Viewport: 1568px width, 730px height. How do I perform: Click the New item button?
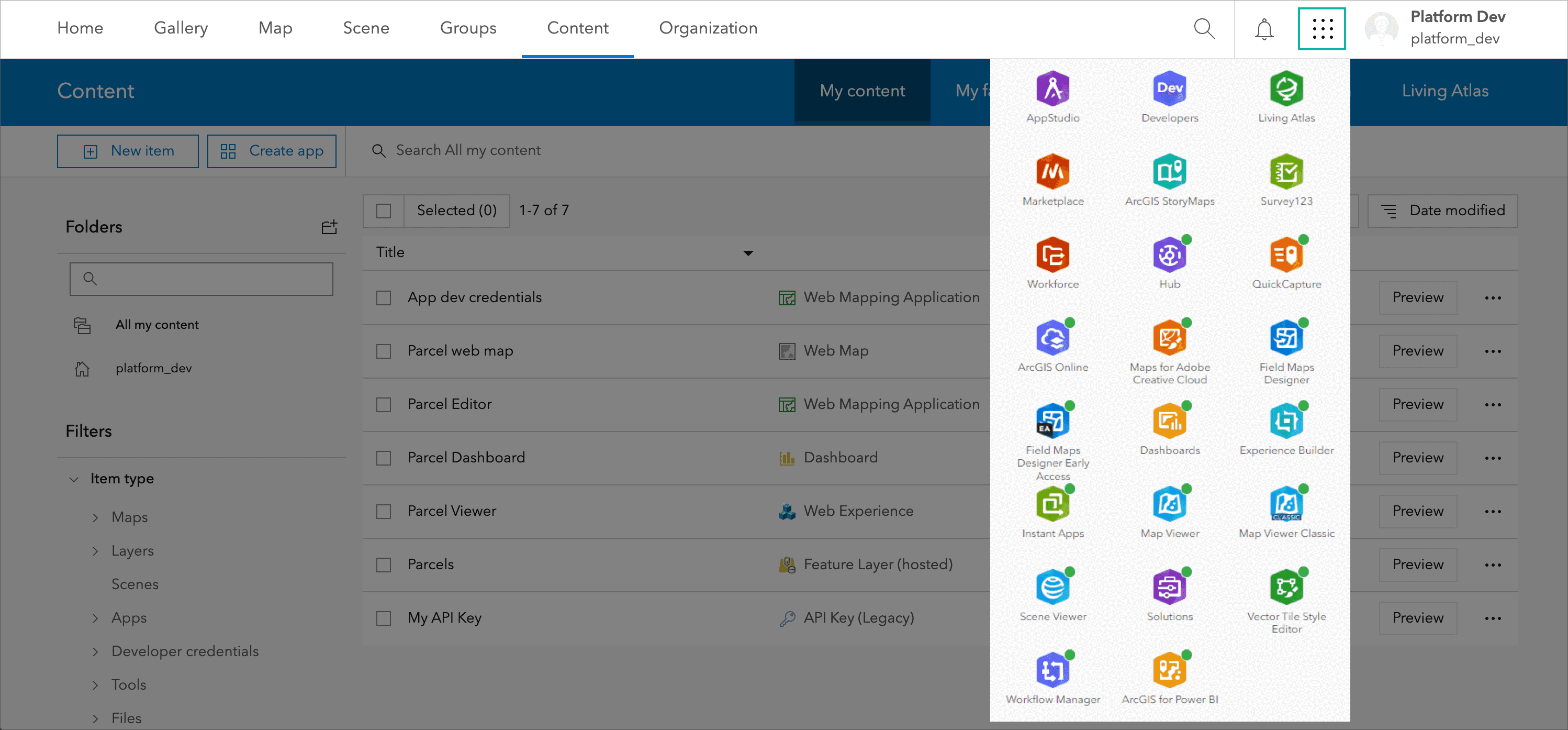click(x=127, y=150)
